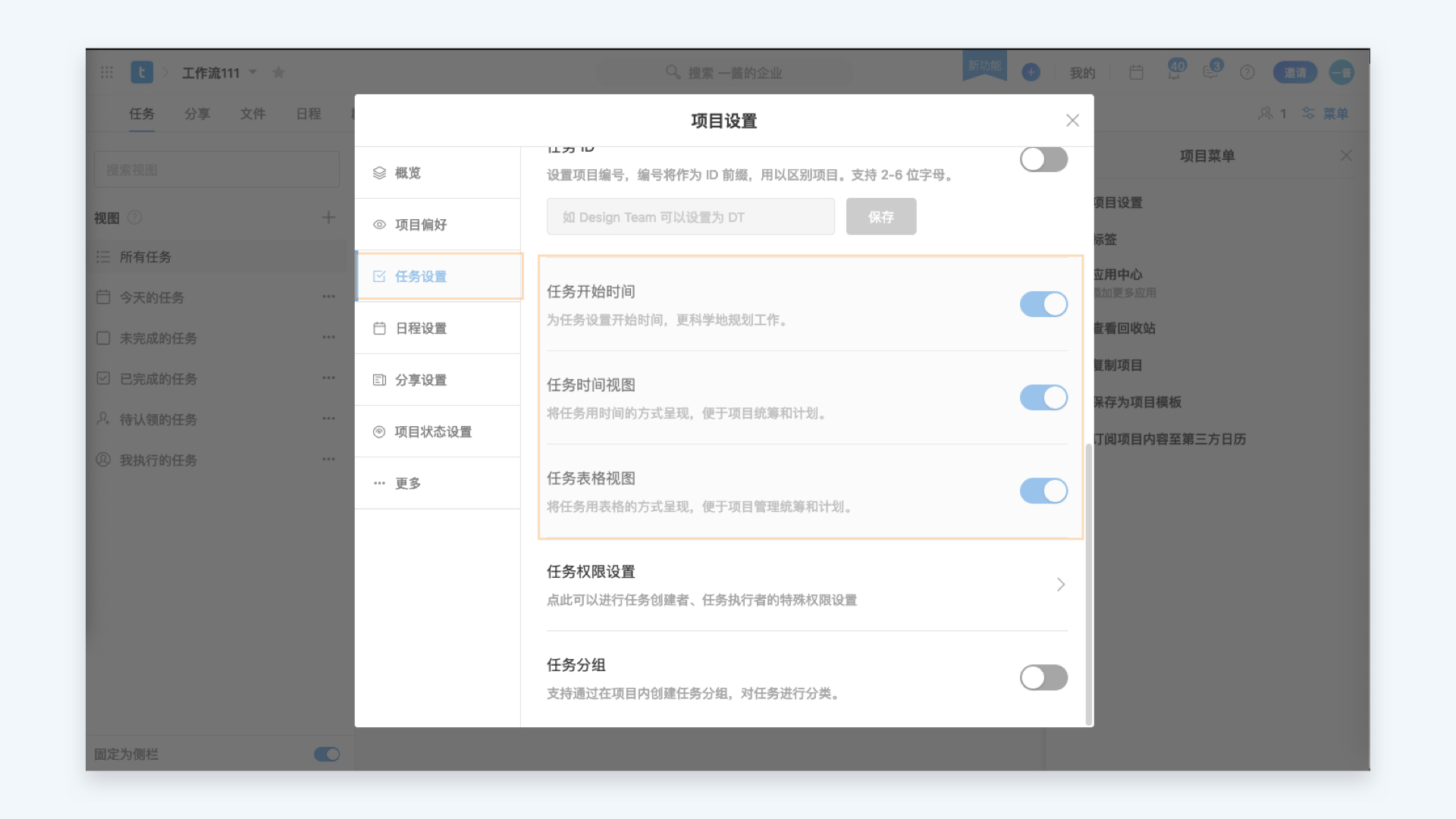Add a new view with plus icon
The width and height of the screenshot is (1456, 819).
point(328,218)
